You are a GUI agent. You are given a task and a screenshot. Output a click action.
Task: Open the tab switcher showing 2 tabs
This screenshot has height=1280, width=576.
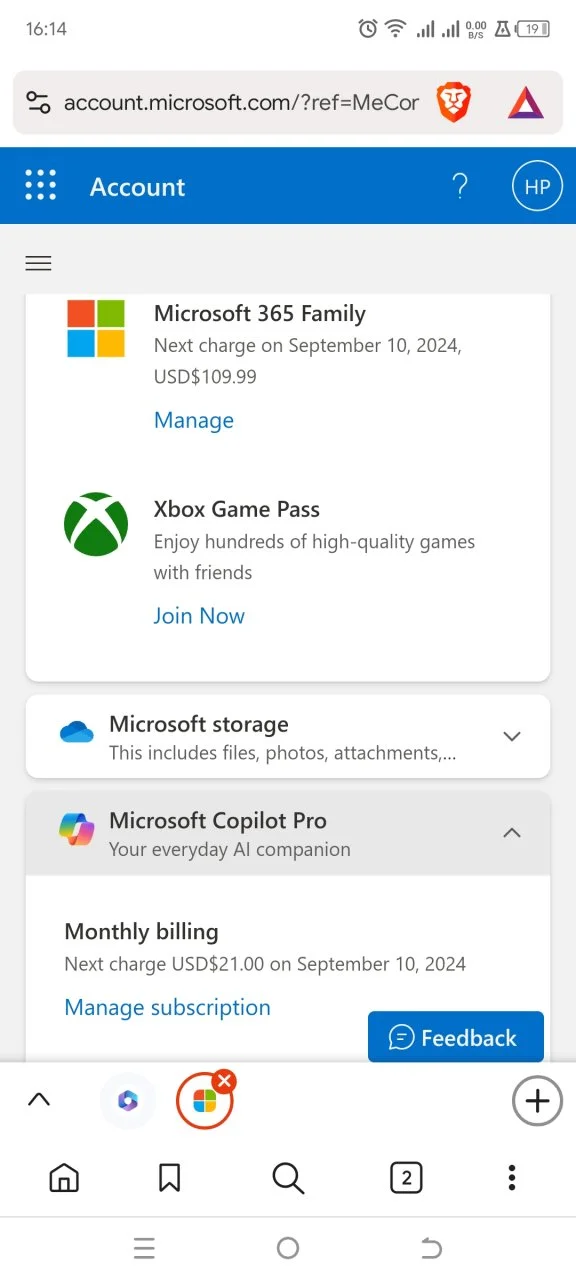coord(406,1178)
